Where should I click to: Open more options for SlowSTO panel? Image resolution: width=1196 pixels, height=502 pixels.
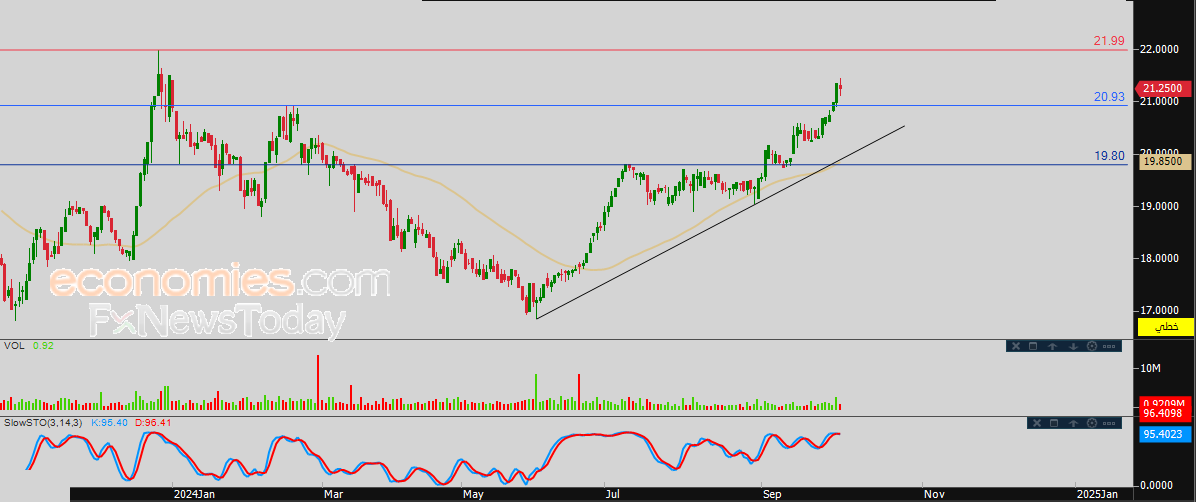(1109, 423)
